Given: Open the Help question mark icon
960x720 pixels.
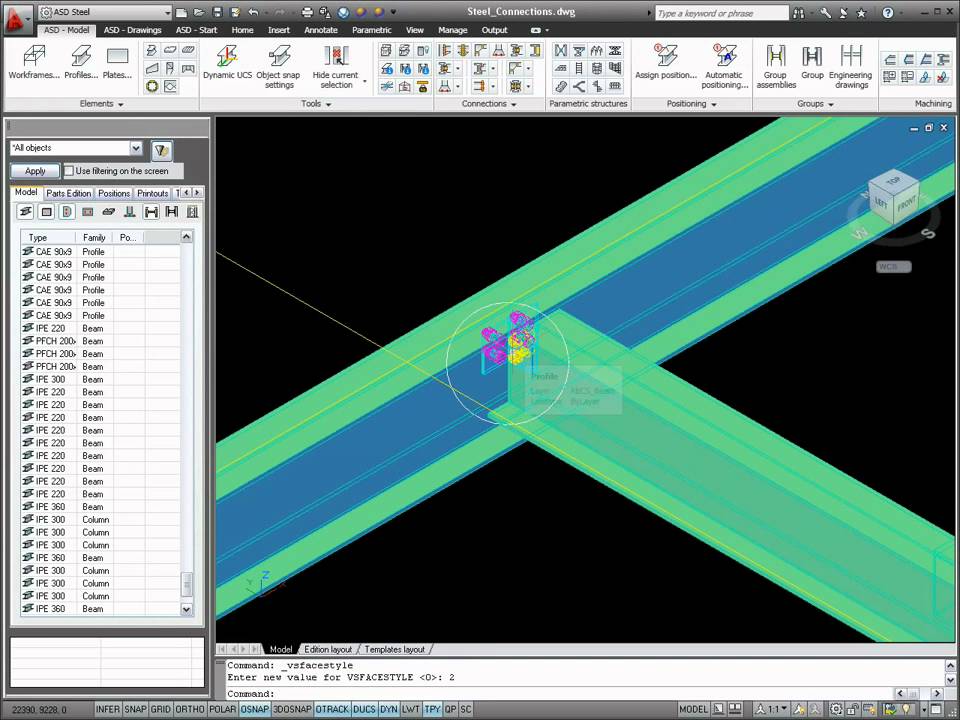Looking at the screenshot, I should tap(888, 13).
